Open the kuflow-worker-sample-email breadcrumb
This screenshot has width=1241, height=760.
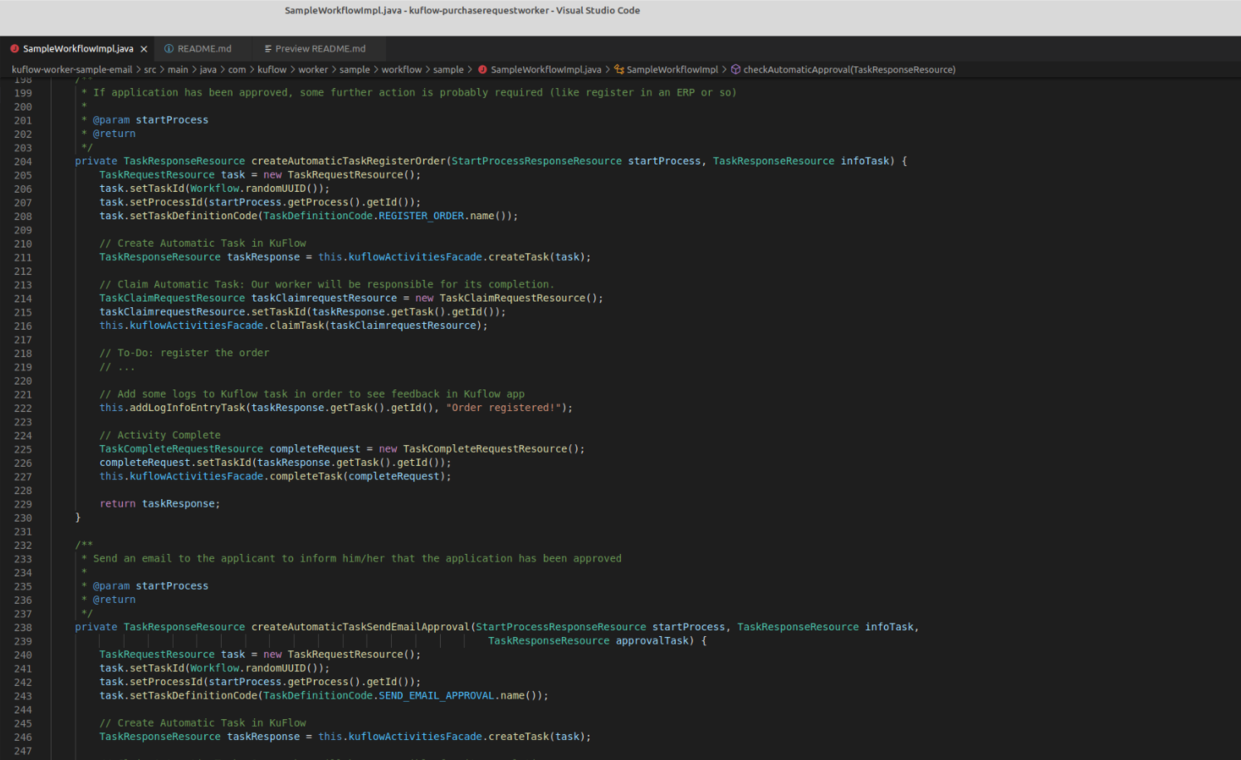(x=72, y=70)
